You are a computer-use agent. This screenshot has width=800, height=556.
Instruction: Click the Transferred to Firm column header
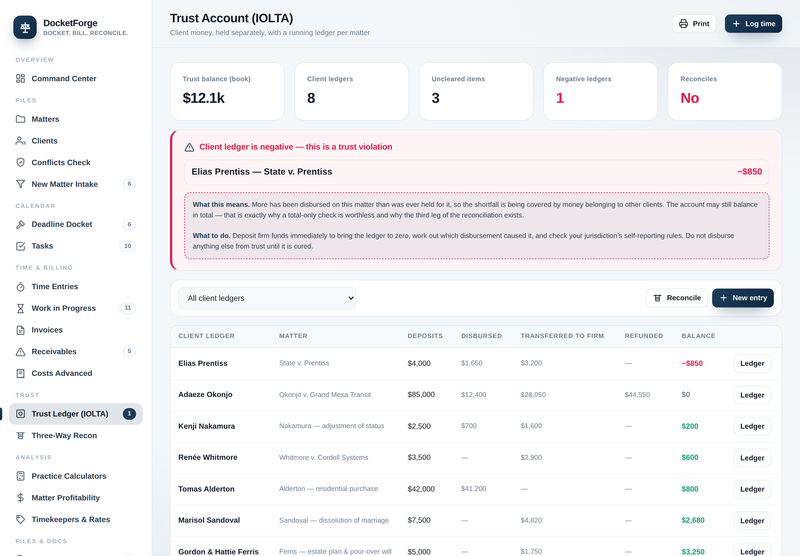(x=562, y=336)
